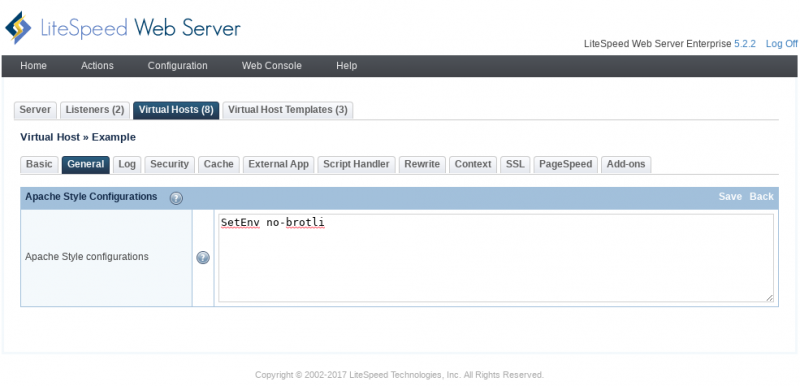This screenshot has width=800, height=386.
Task: Click the Back link in header
Action: pyautogui.click(x=761, y=197)
